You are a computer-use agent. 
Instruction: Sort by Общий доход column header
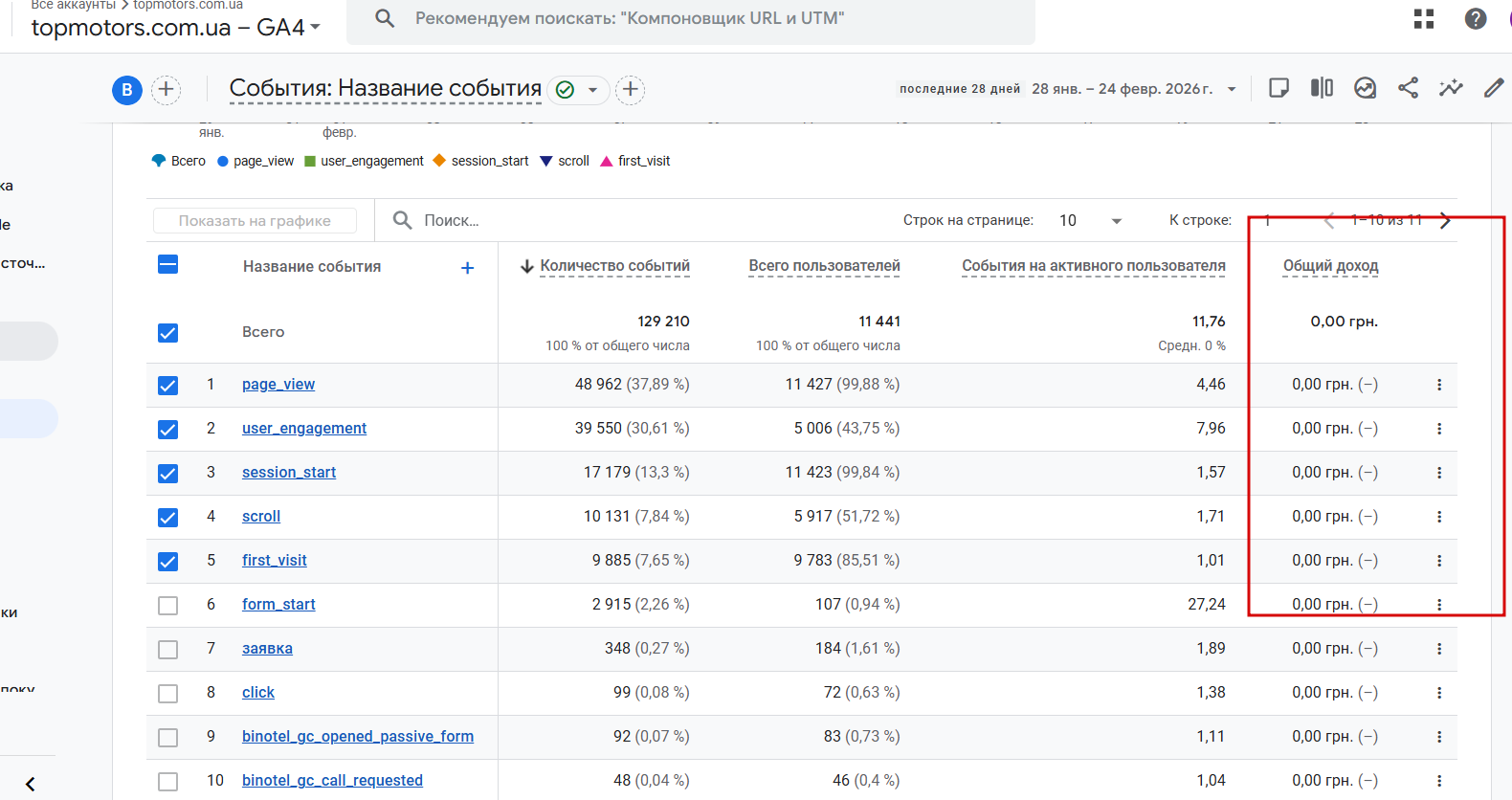1330,266
